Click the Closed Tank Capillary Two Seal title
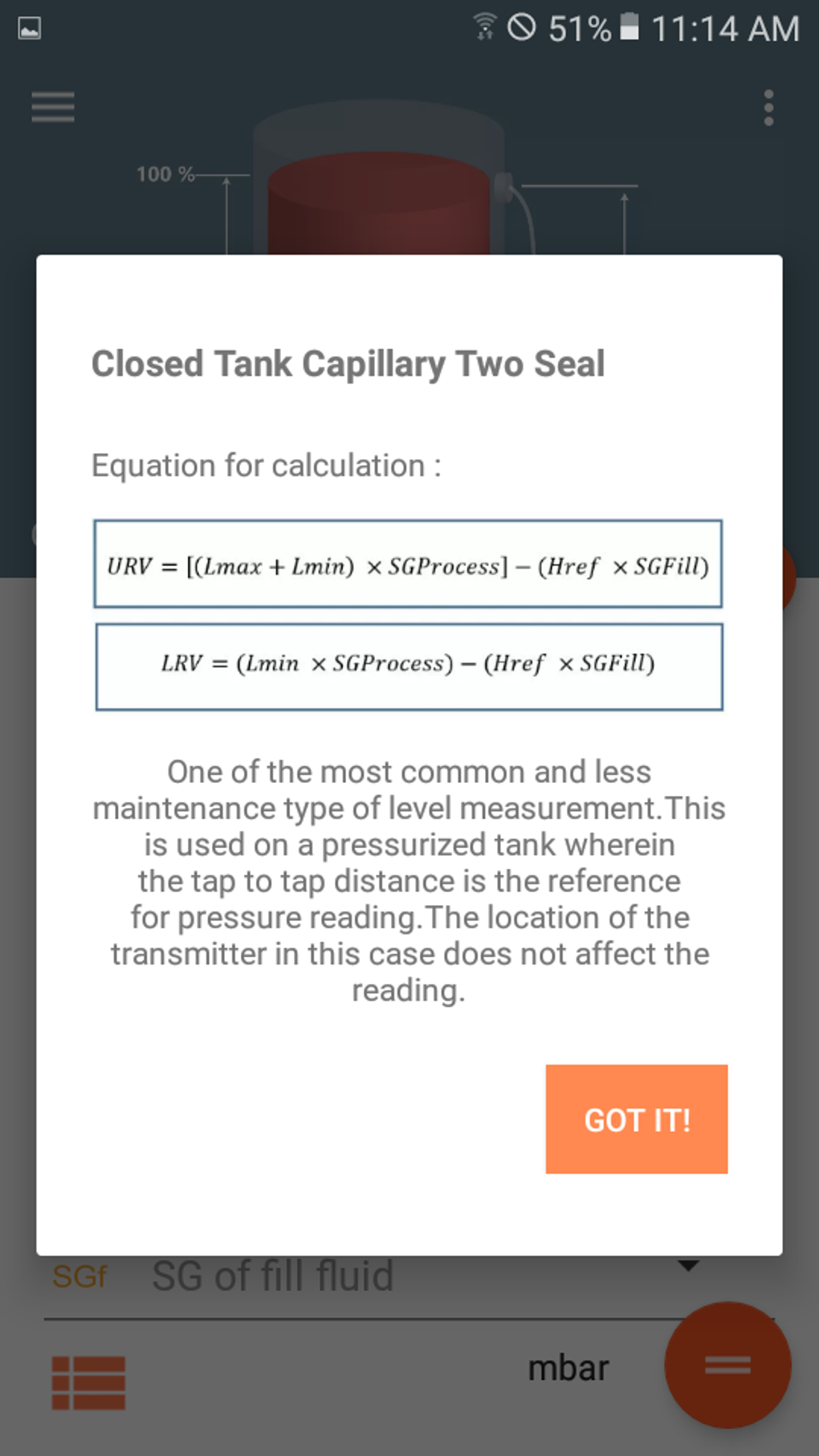 point(348,364)
